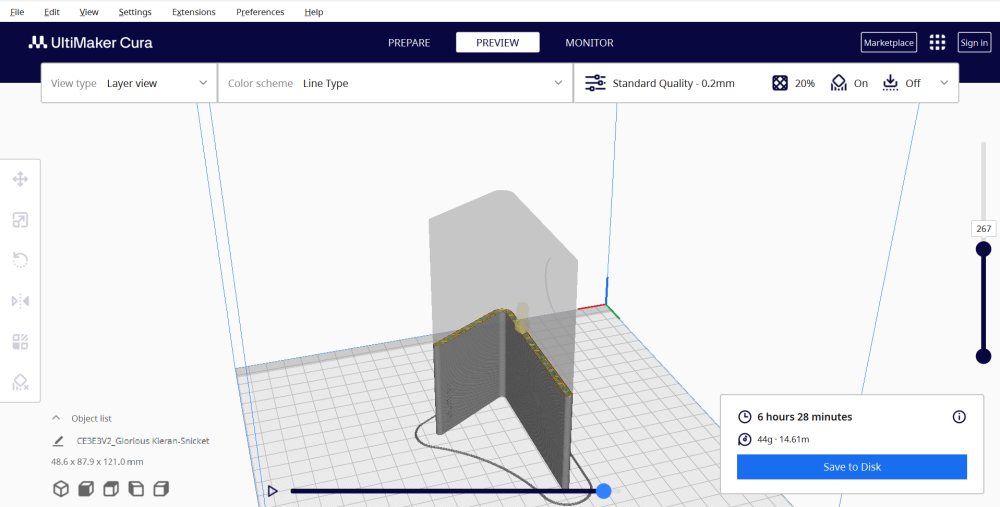
Task: Click the lower layer slider handle
Action: (x=983, y=356)
